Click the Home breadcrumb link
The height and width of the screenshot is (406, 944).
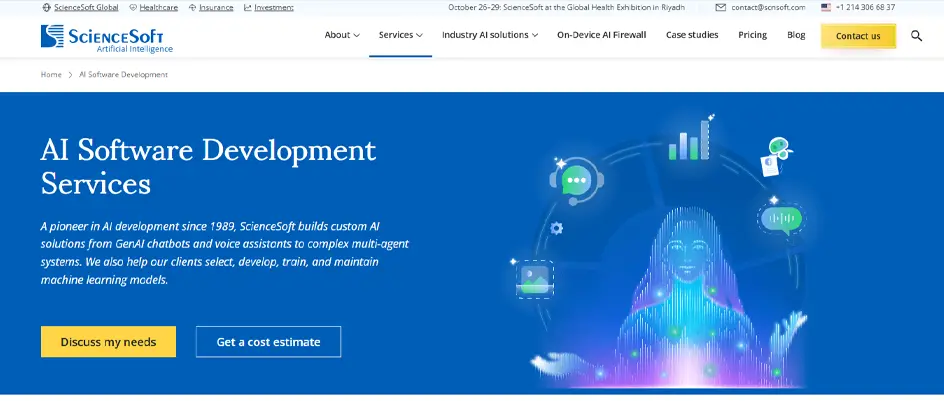pyautogui.click(x=51, y=75)
